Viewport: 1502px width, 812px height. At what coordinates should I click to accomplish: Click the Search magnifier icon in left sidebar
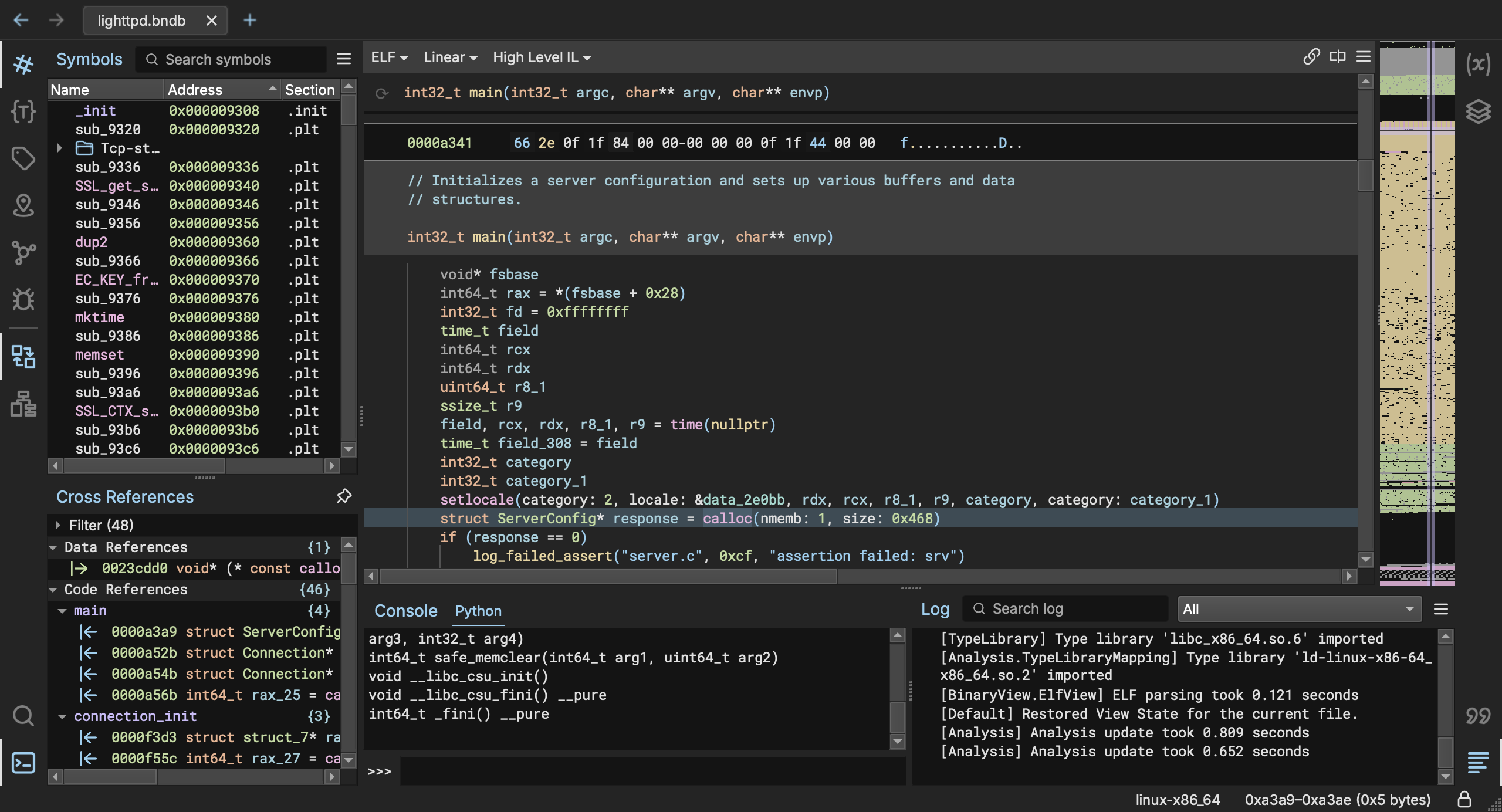pyautogui.click(x=23, y=716)
